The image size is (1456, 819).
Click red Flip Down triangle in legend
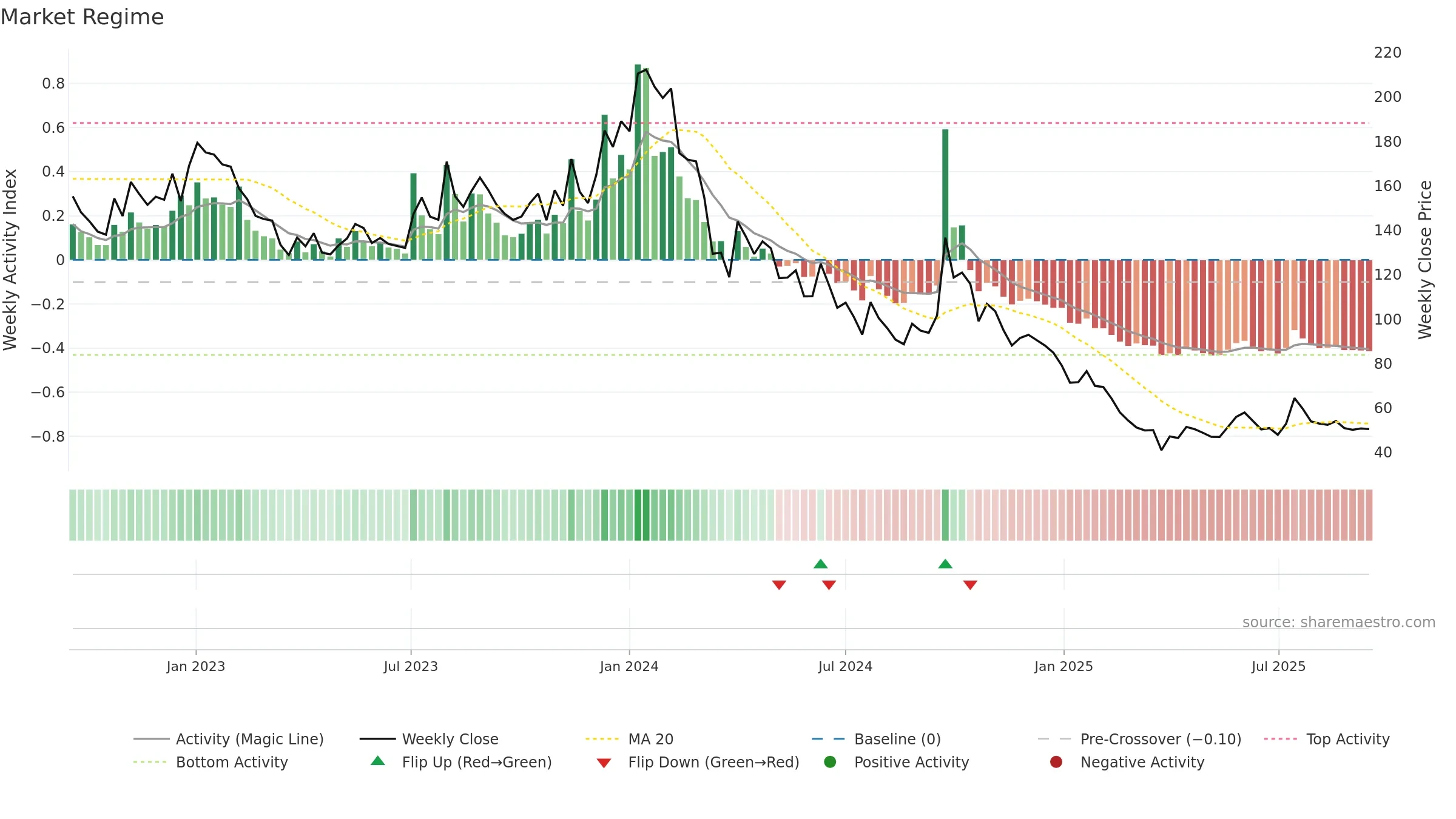tap(604, 763)
